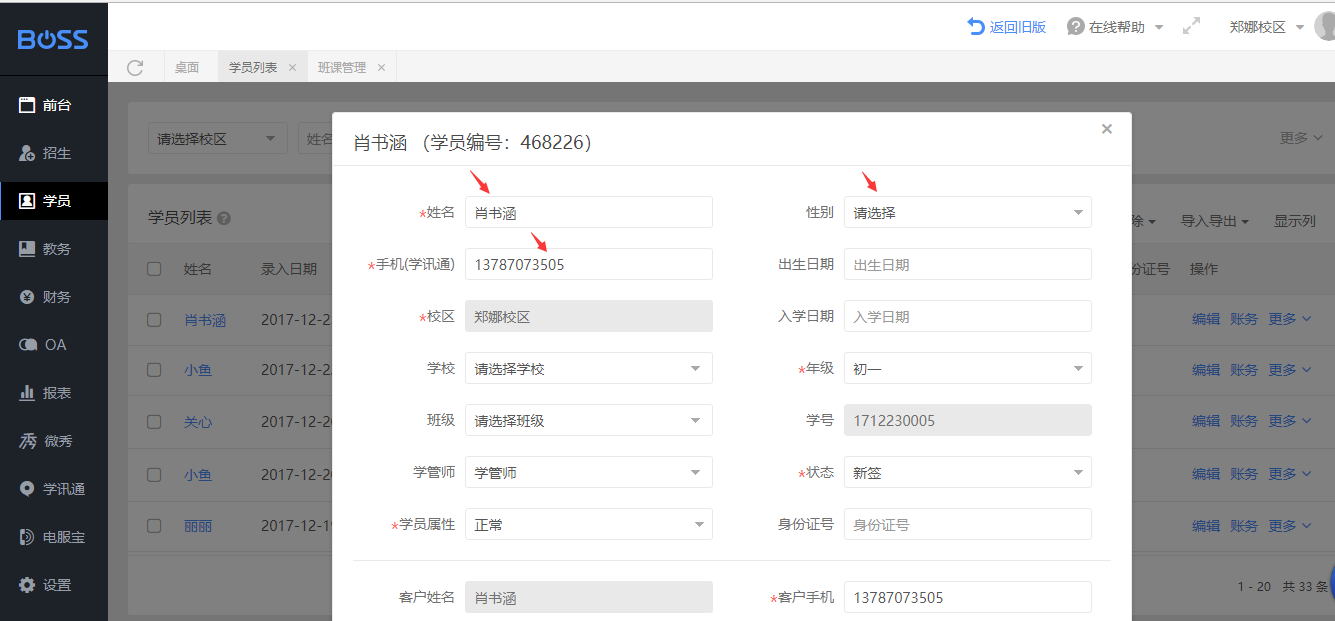Open 郑娜校区 account dropdown
Viewport: 1335px width, 621px height.
1267,27
